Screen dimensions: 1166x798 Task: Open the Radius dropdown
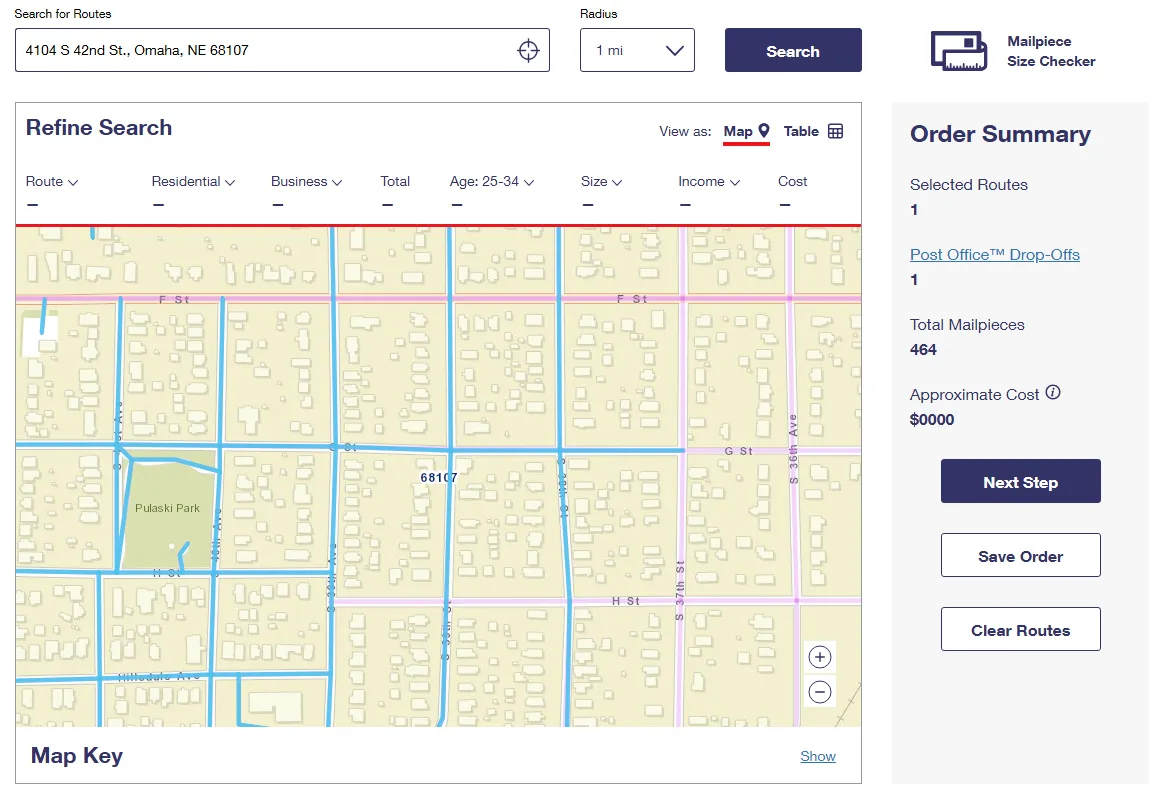point(637,50)
